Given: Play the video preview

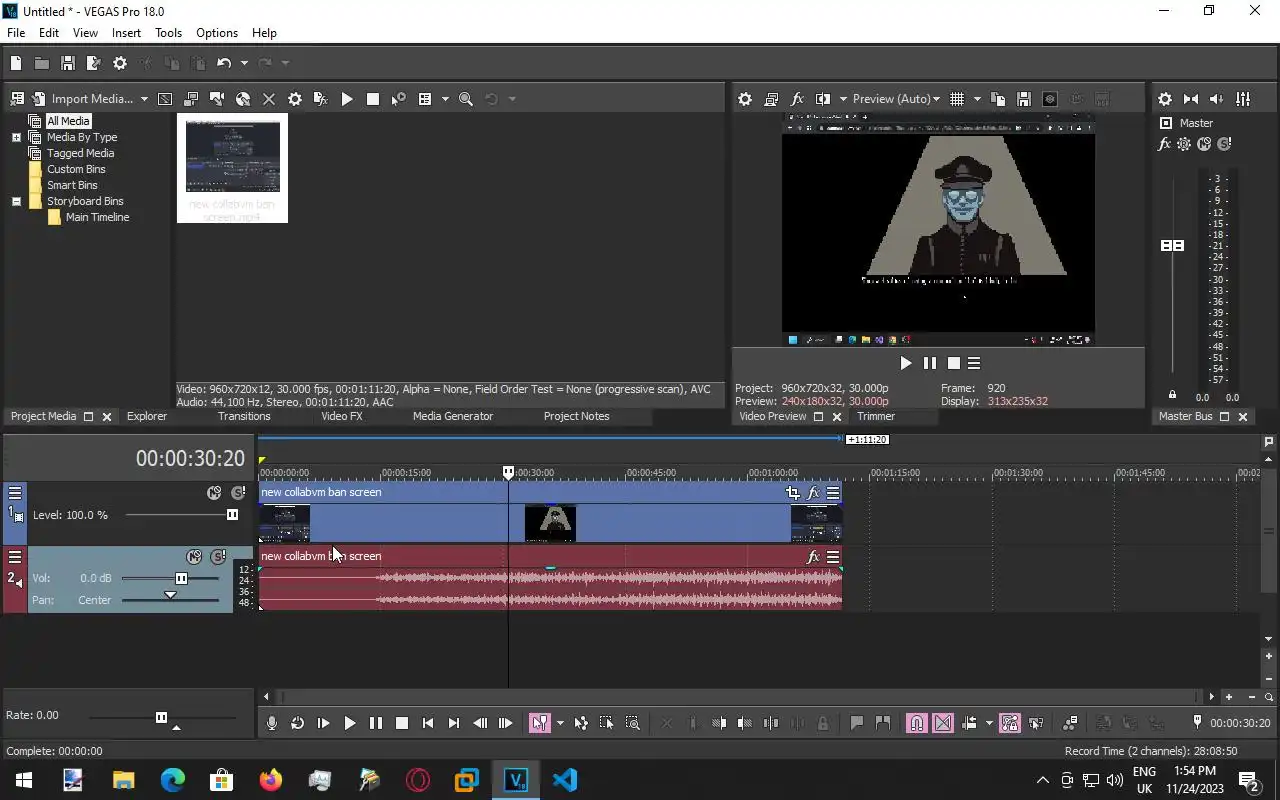Looking at the screenshot, I should pyautogui.click(x=906, y=363).
